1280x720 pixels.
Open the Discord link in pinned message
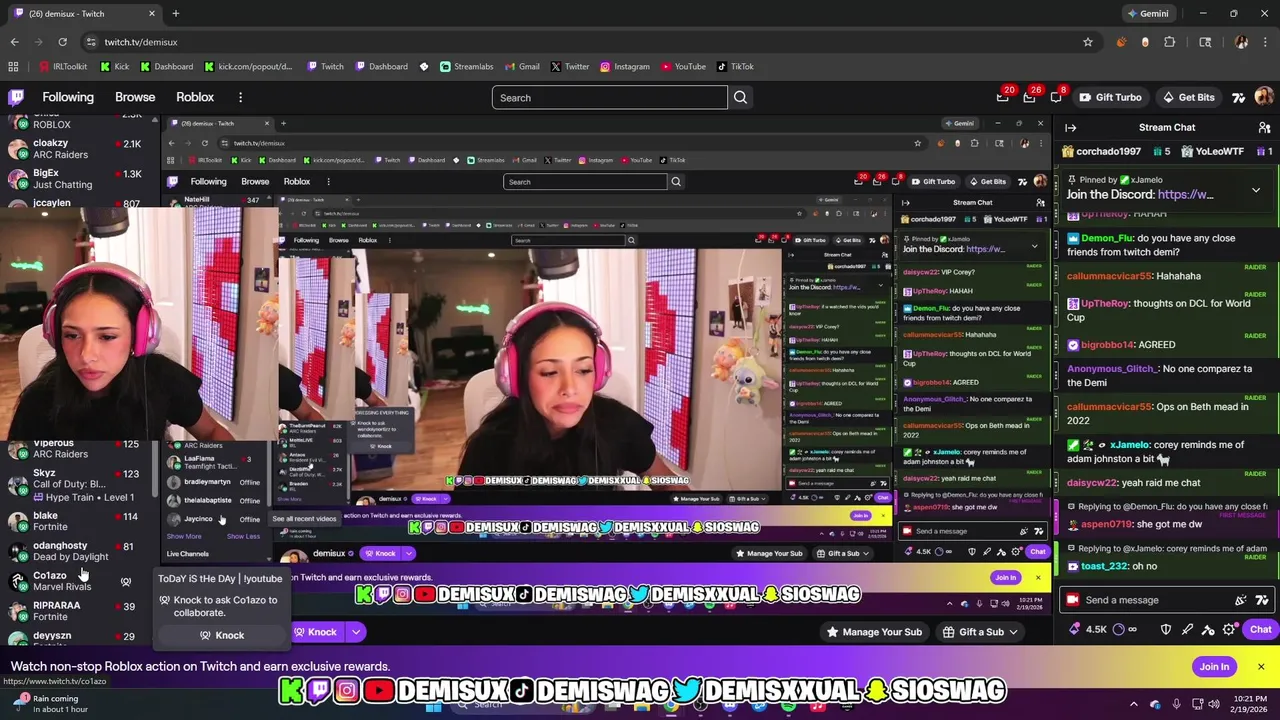pos(1185,195)
